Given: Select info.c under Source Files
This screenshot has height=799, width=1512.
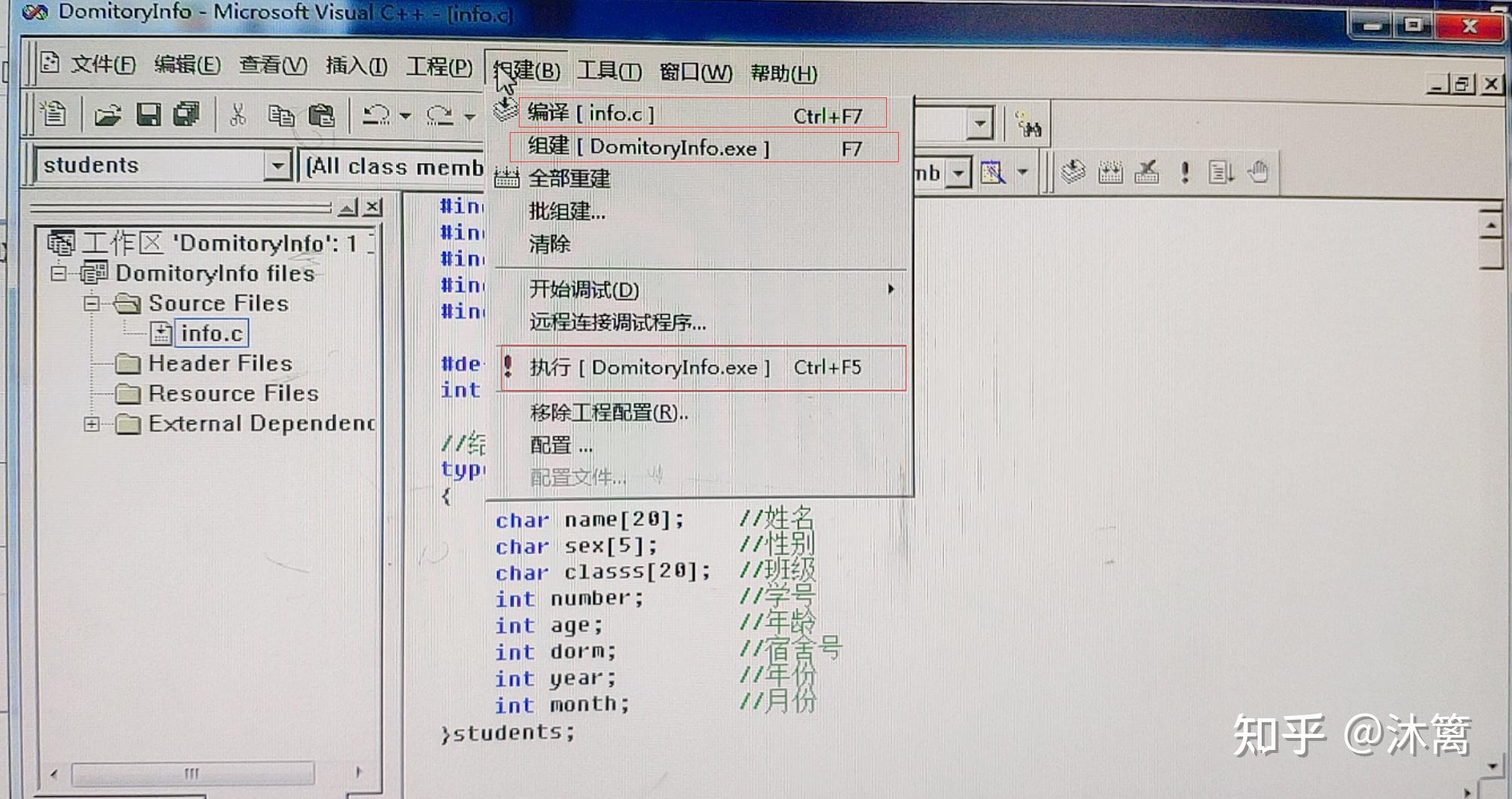Looking at the screenshot, I should (212, 333).
